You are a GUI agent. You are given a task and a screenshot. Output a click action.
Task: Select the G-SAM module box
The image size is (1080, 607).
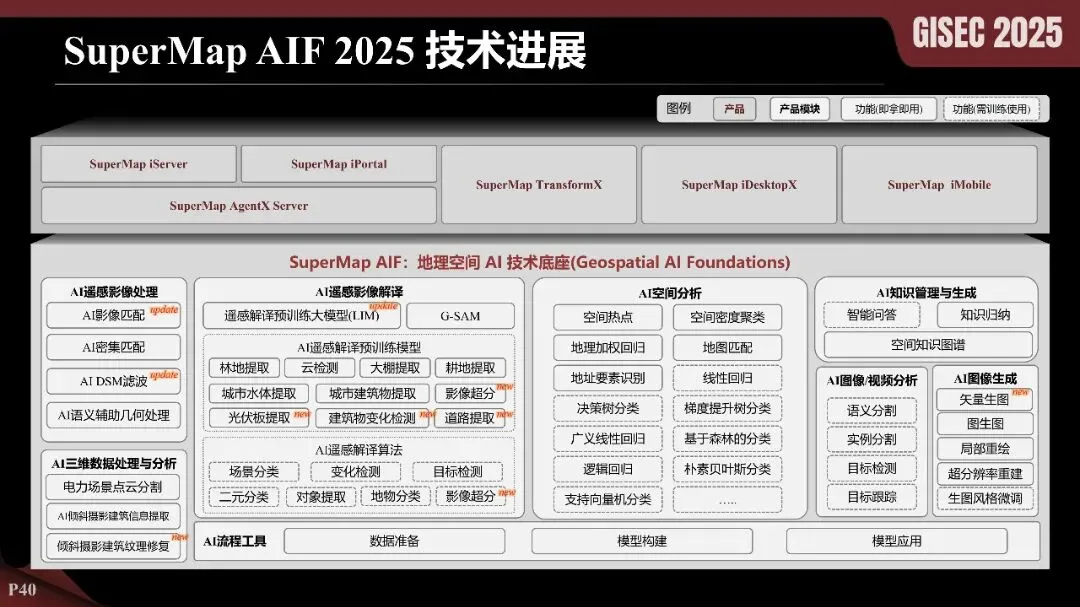(x=460, y=316)
